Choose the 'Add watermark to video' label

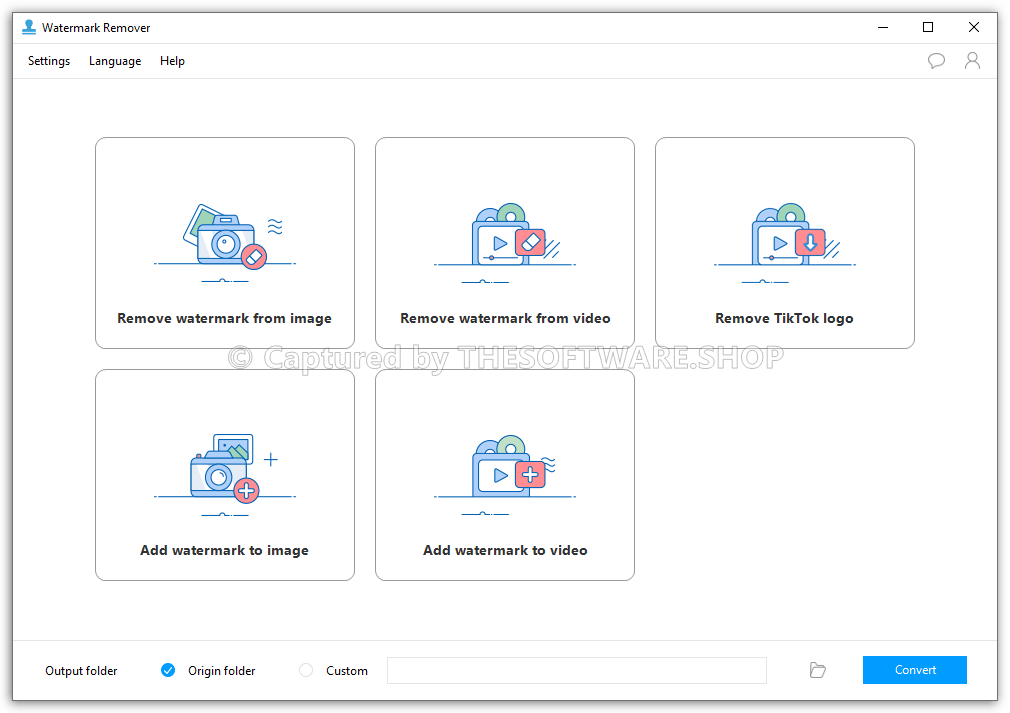505,550
